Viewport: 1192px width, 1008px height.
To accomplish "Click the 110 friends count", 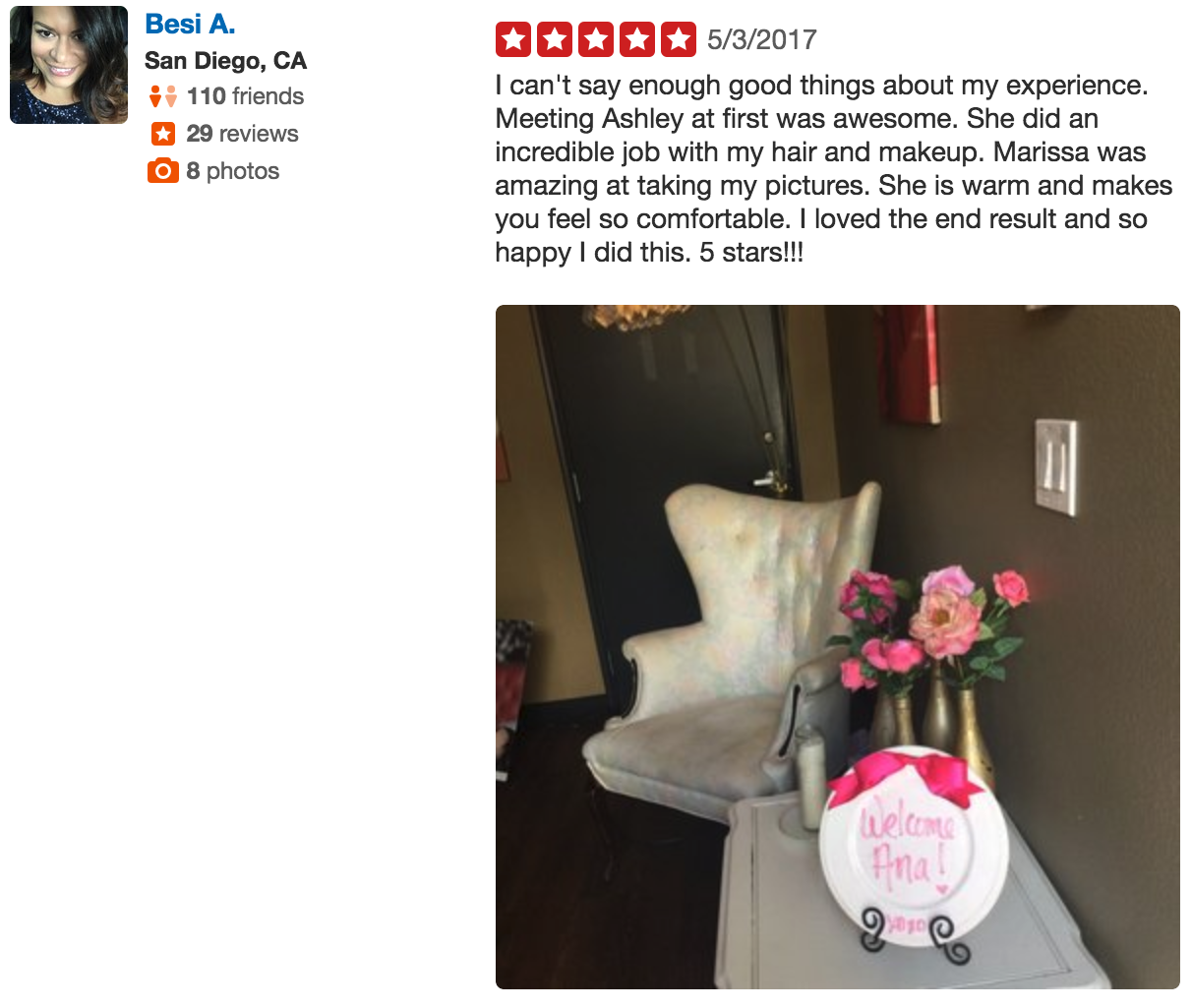I will [245, 96].
